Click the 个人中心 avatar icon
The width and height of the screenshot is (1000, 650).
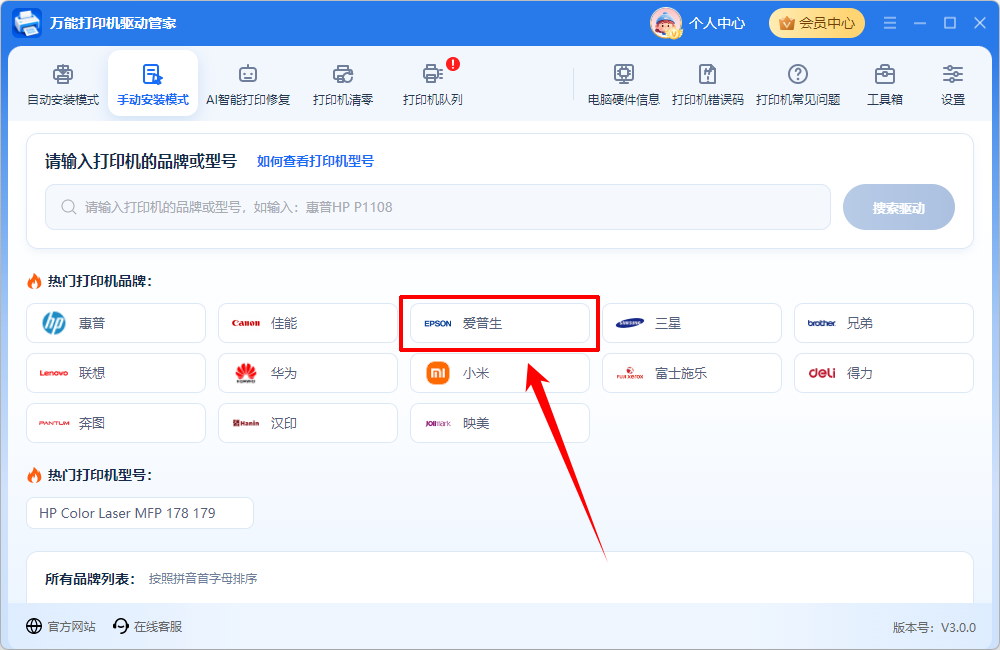[666, 23]
